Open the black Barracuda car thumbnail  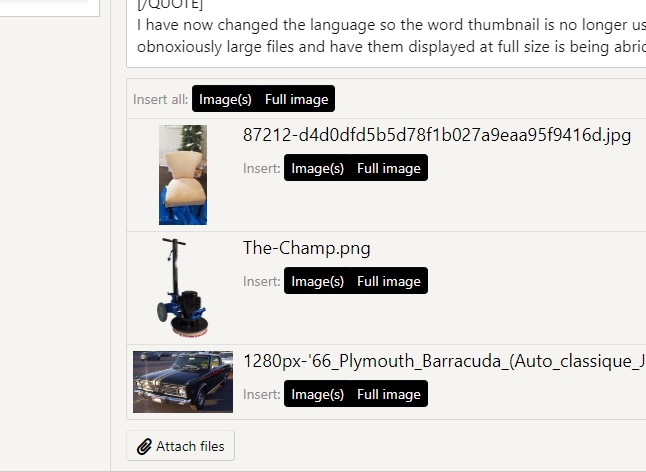point(183,382)
